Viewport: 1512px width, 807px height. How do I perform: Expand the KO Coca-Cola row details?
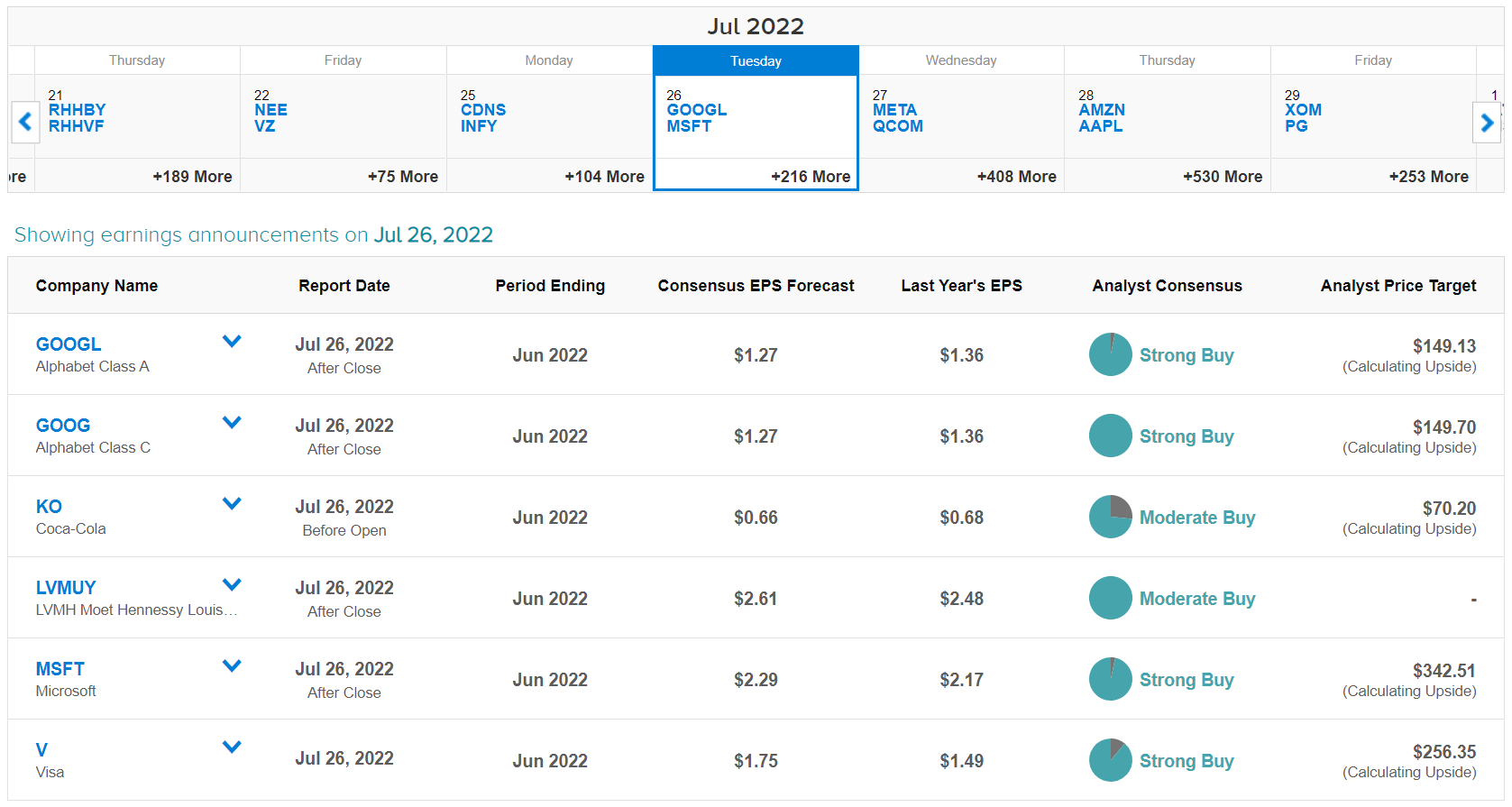click(x=232, y=503)
